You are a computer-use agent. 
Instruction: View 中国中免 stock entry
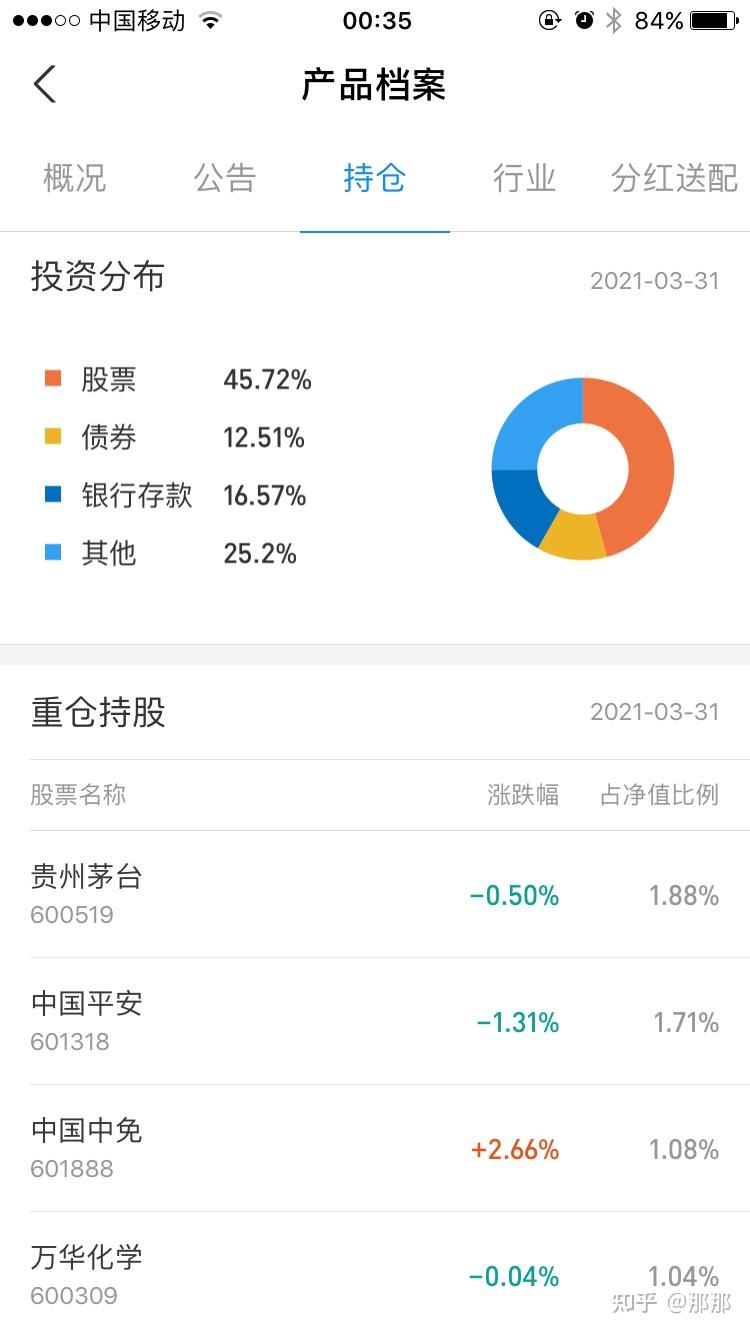pos(375,1148)
